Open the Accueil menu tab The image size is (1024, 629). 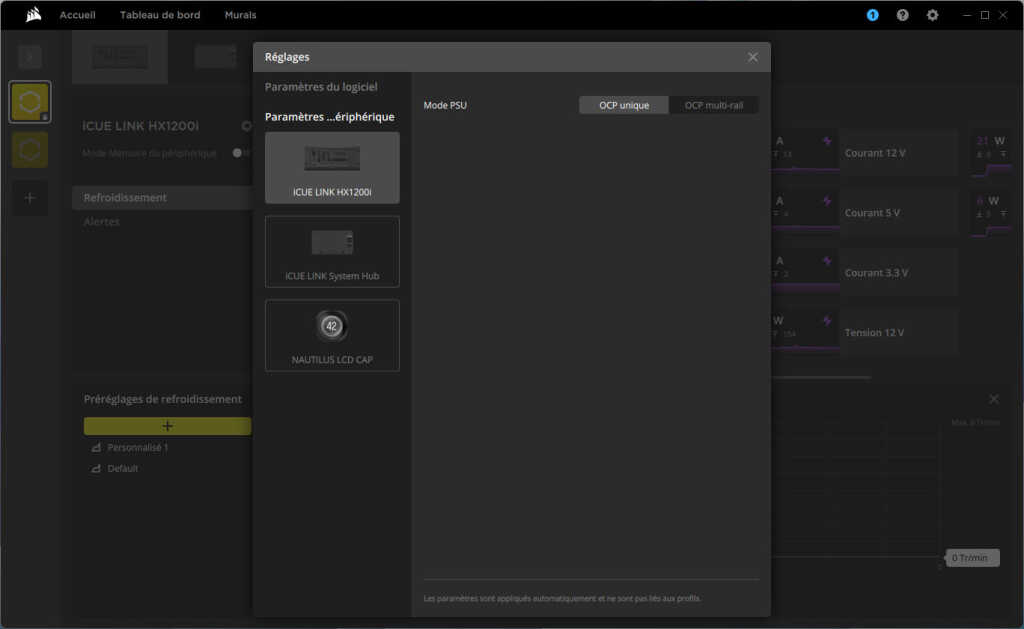point(77,15)
